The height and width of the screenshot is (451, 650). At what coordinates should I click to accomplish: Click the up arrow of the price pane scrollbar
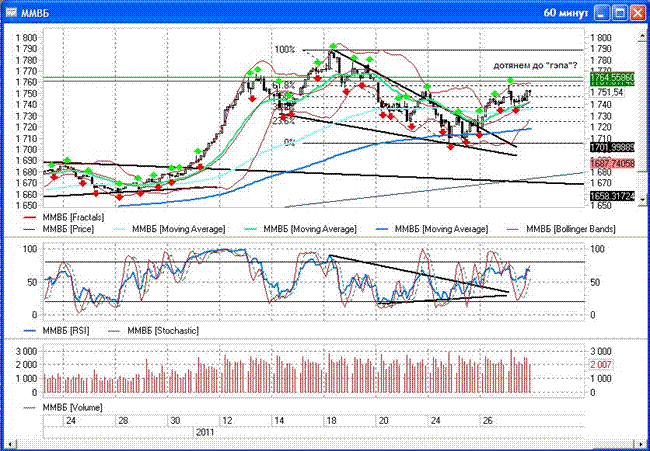point(644,36)
